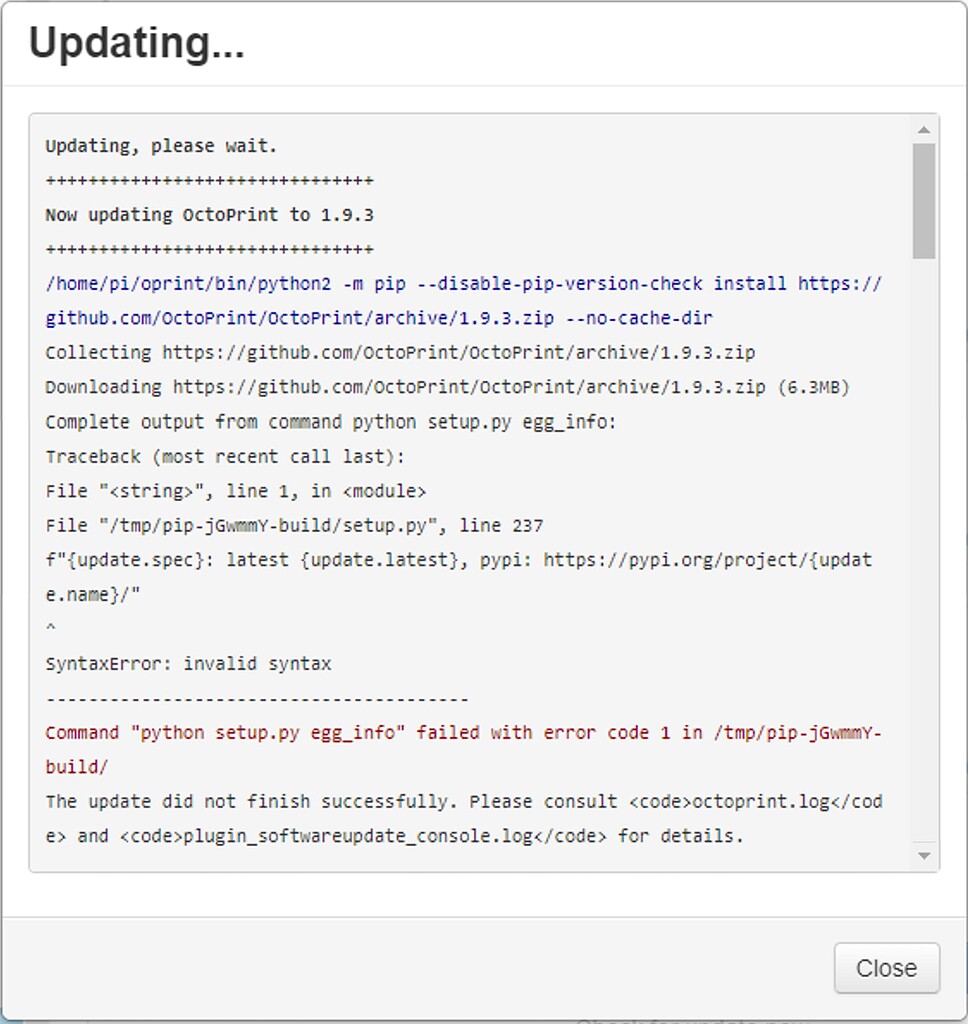Screen dimensions: 968x1024
Task: Click the blue github.com archive --no-cache-dir line
Action: coord(379,318)
